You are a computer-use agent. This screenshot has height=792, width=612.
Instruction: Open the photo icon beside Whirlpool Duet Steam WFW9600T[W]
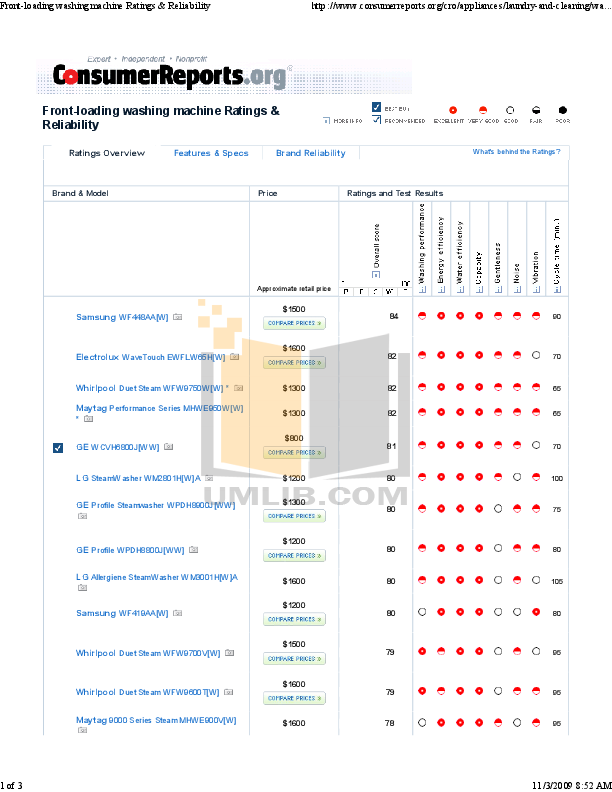pos(229,692)
